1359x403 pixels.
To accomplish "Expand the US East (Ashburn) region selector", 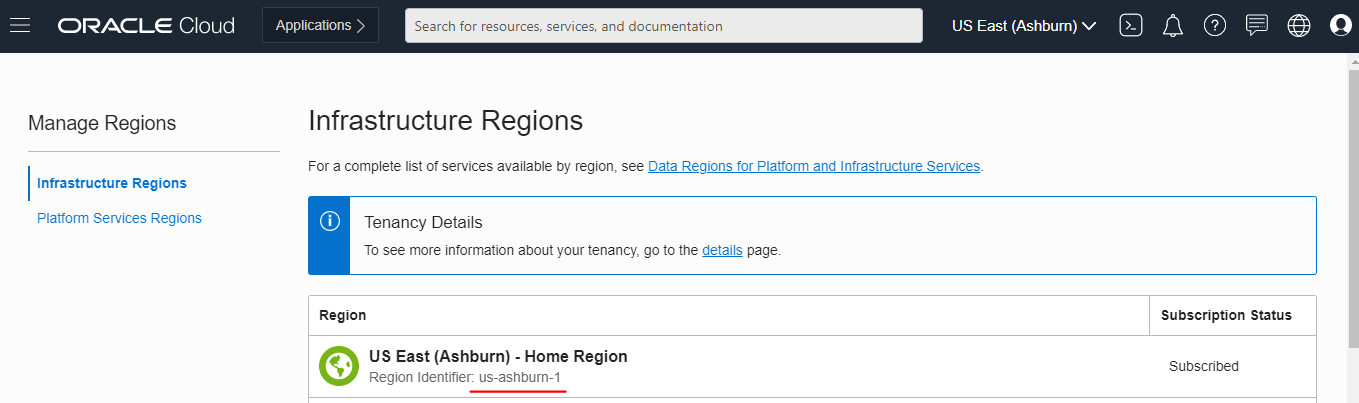I will 1024,26.
